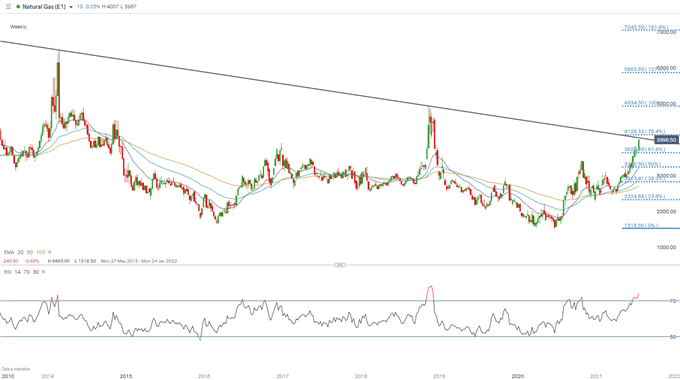
Task: Click the Weekly timeframe label
Action: click(18, 27)
